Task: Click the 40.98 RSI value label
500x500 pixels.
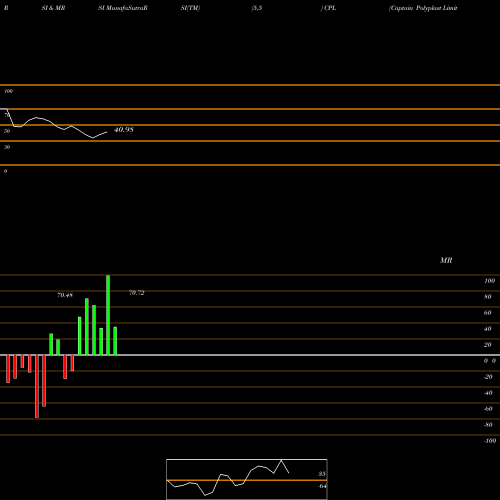Action: (124, 130)
